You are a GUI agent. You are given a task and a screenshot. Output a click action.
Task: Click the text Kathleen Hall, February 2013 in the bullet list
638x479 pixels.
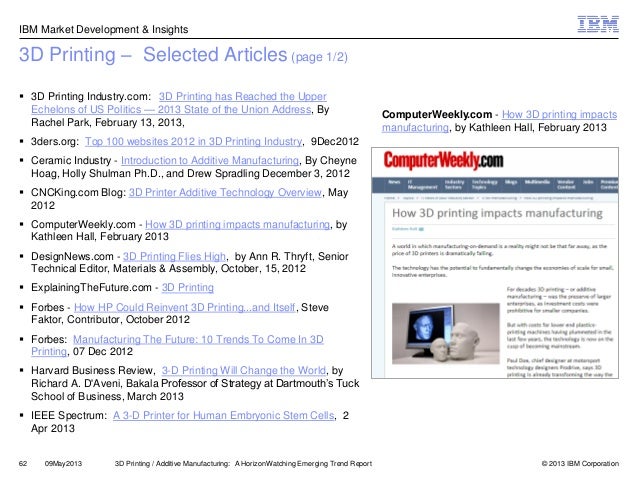click(100, 236)
